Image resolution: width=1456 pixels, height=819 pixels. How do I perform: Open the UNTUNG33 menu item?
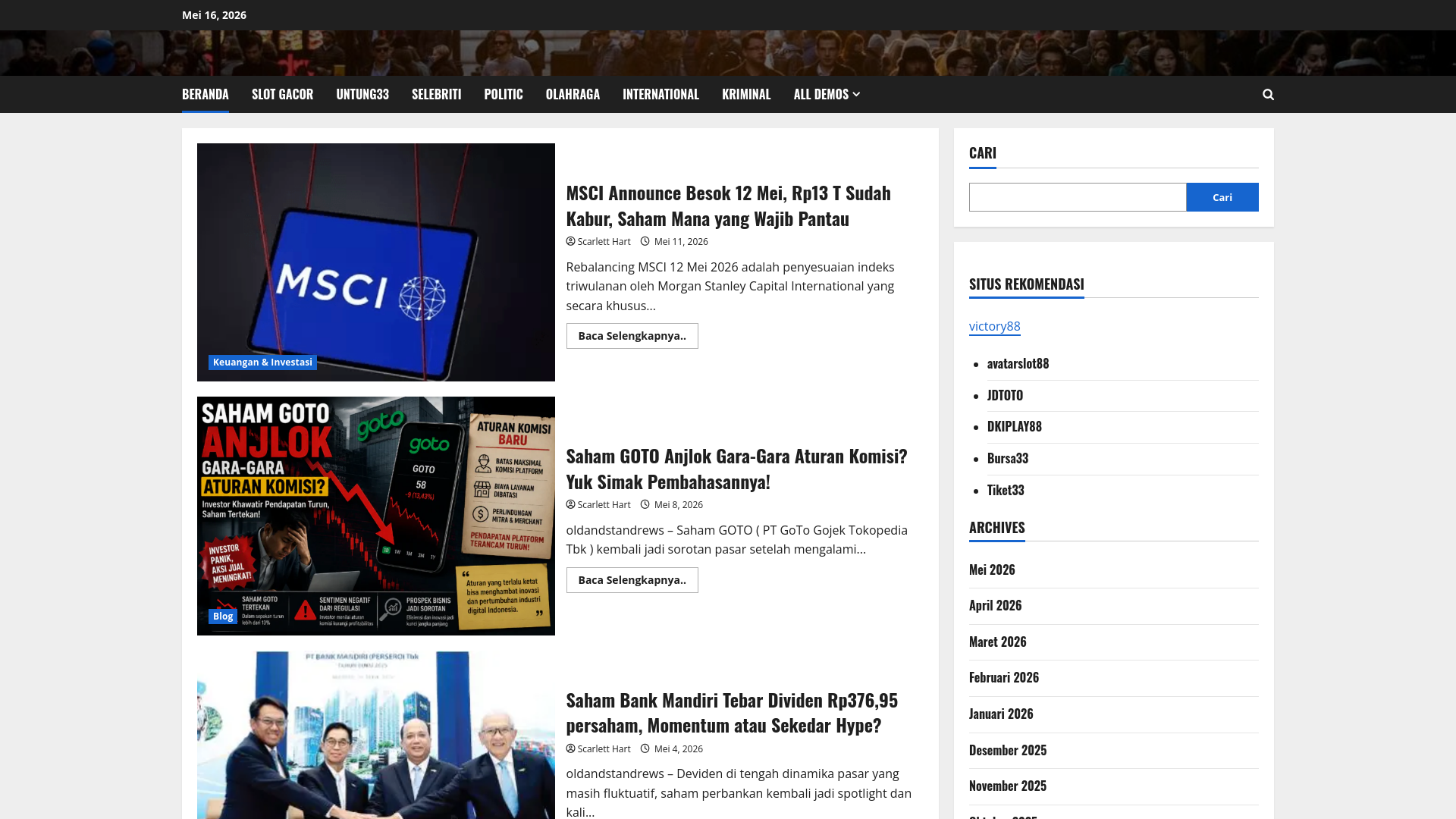(362, 95)
